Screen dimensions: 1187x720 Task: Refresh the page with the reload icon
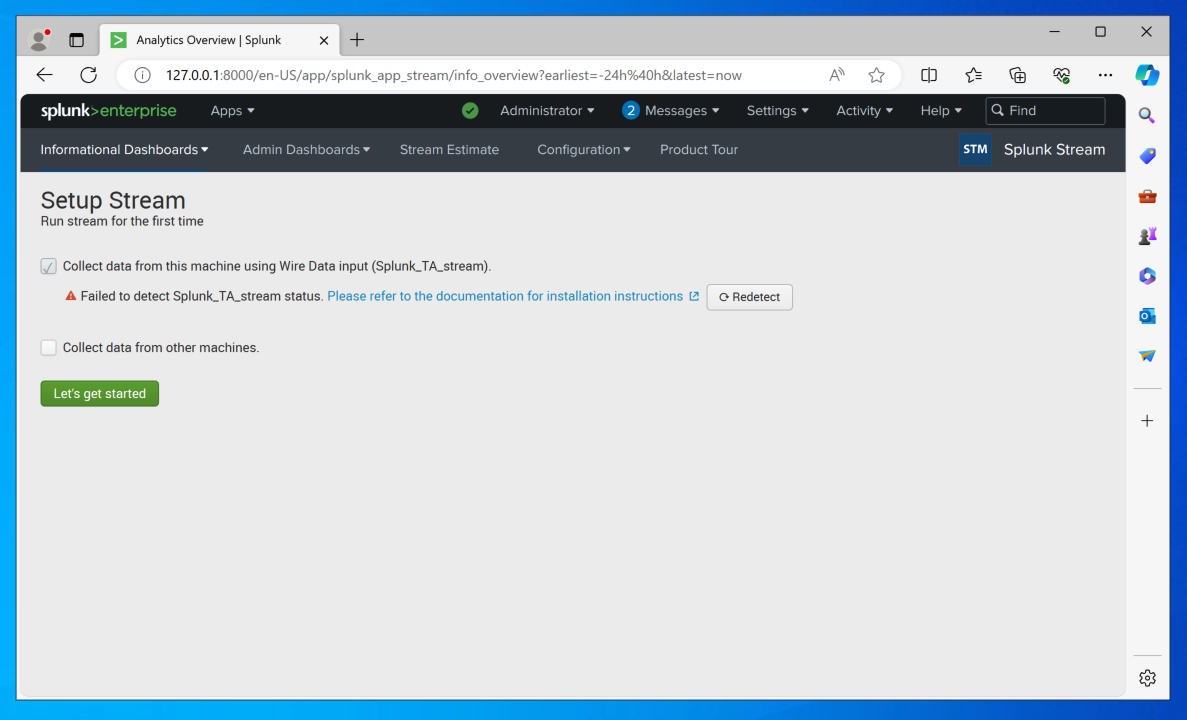[89, 75]
